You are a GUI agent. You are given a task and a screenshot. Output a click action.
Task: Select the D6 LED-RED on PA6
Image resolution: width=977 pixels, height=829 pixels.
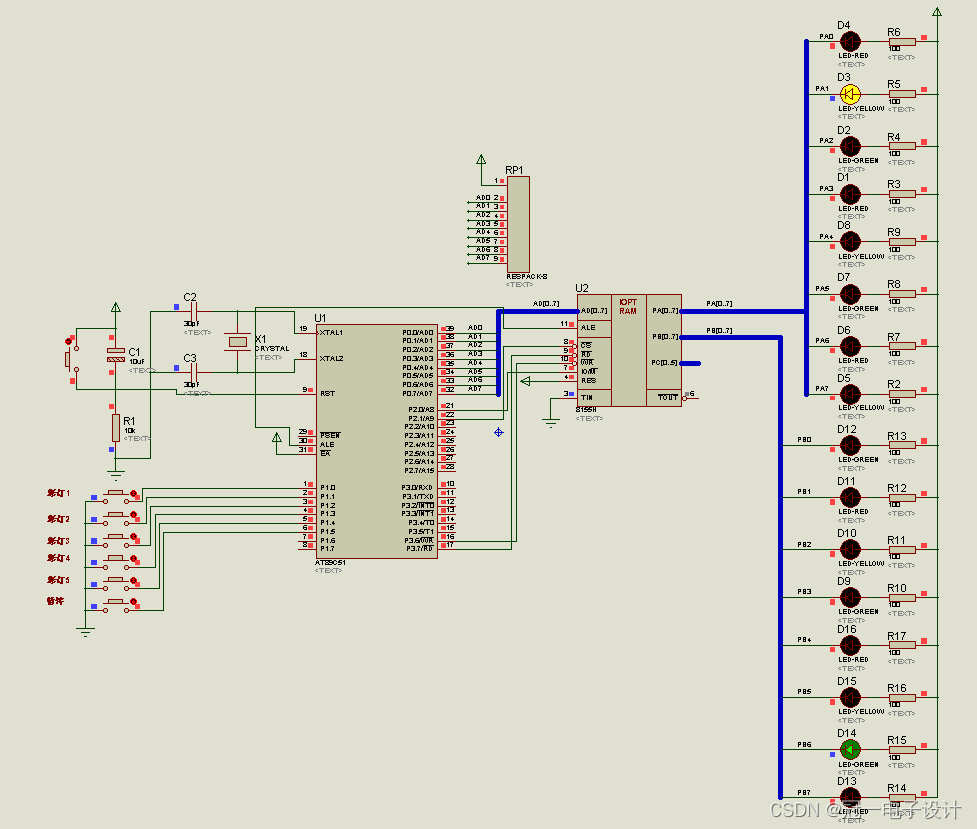(x=850, y=347)
